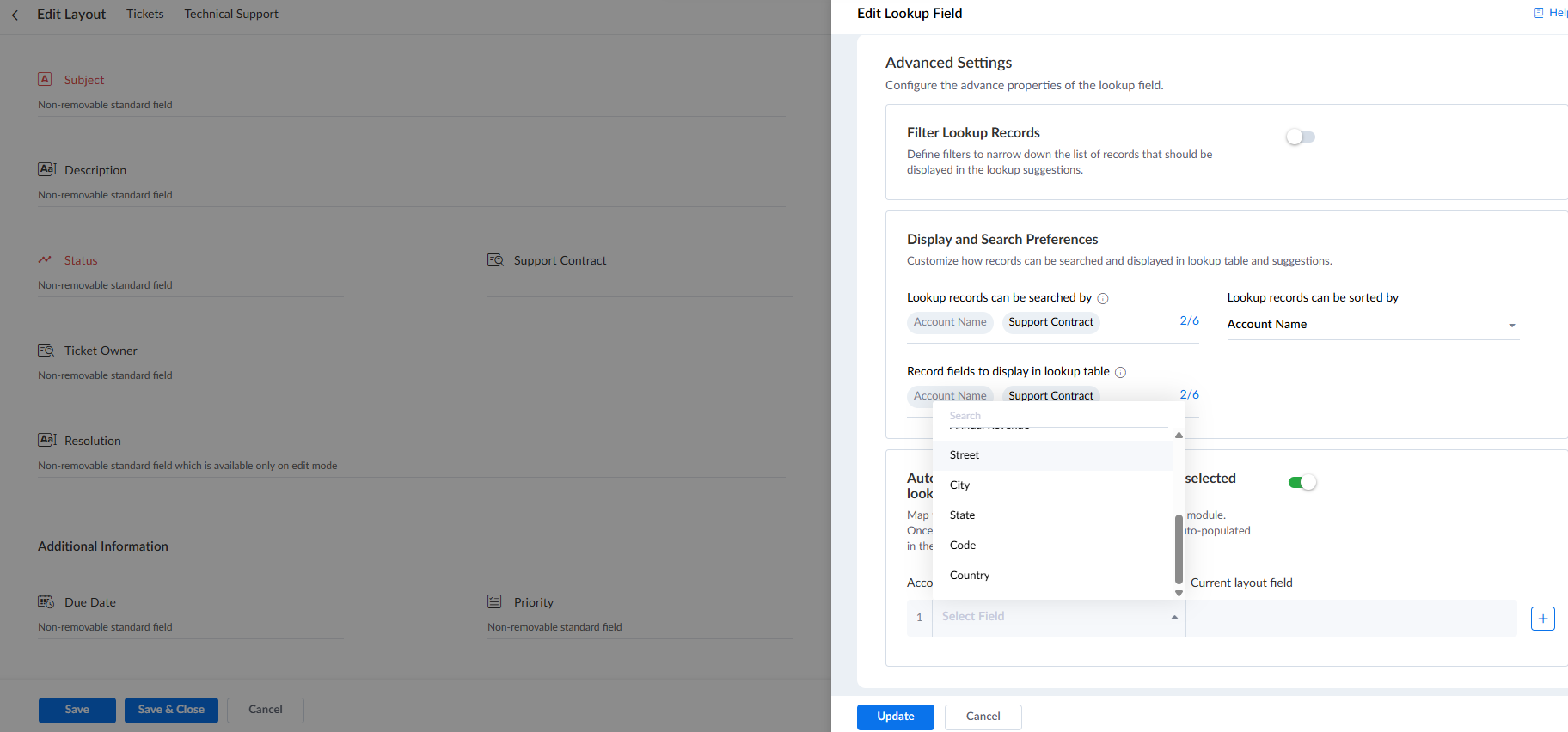Click the Support Contract lookup field icon
The image size is (1568, 732).
495,260
